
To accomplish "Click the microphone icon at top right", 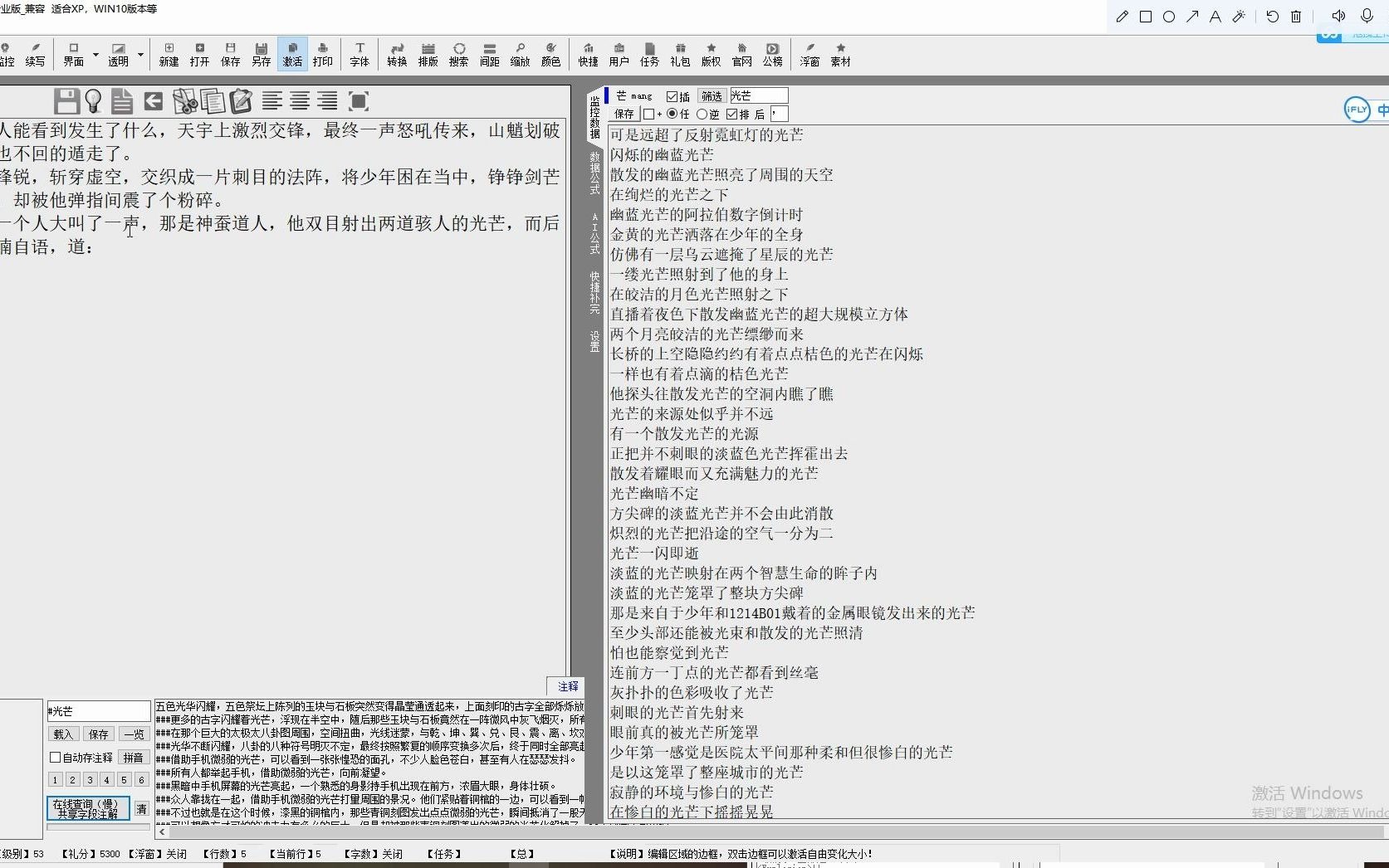I will pos(1367,17).
